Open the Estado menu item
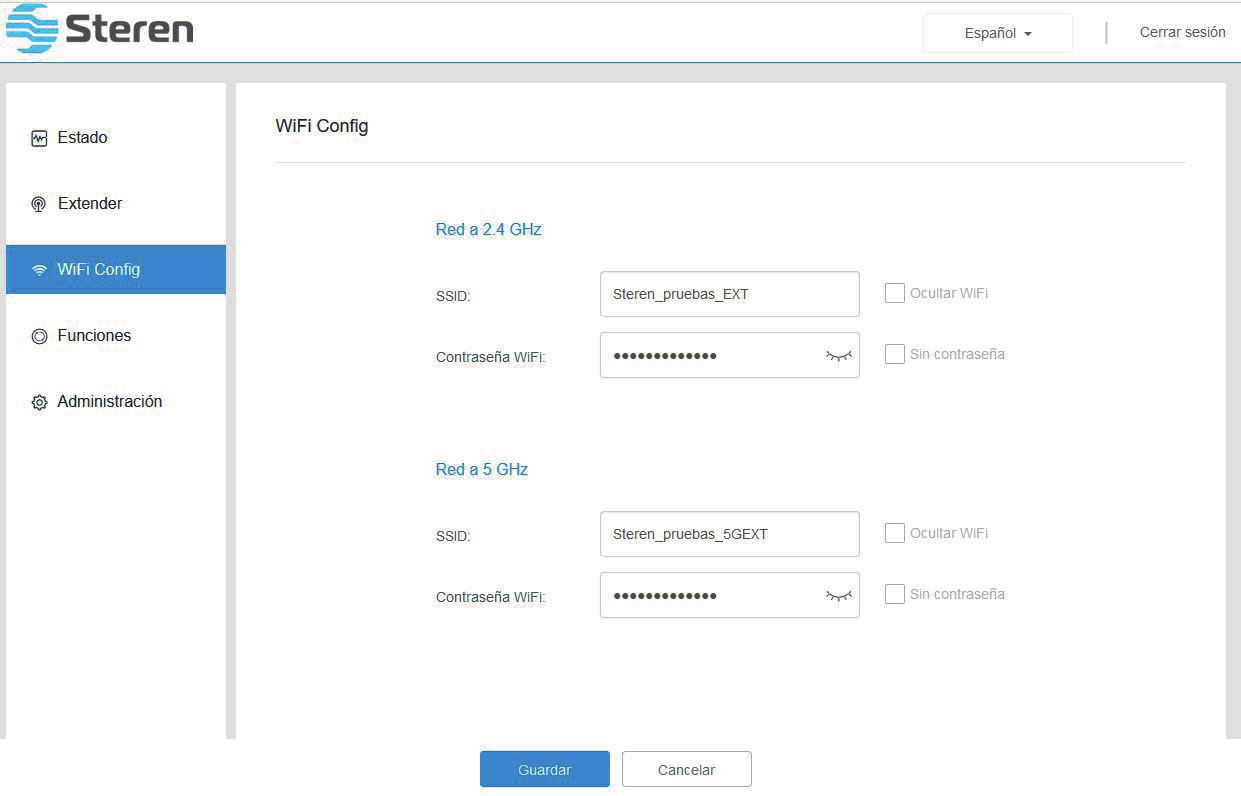1241x796 pixels. point(82,138)
